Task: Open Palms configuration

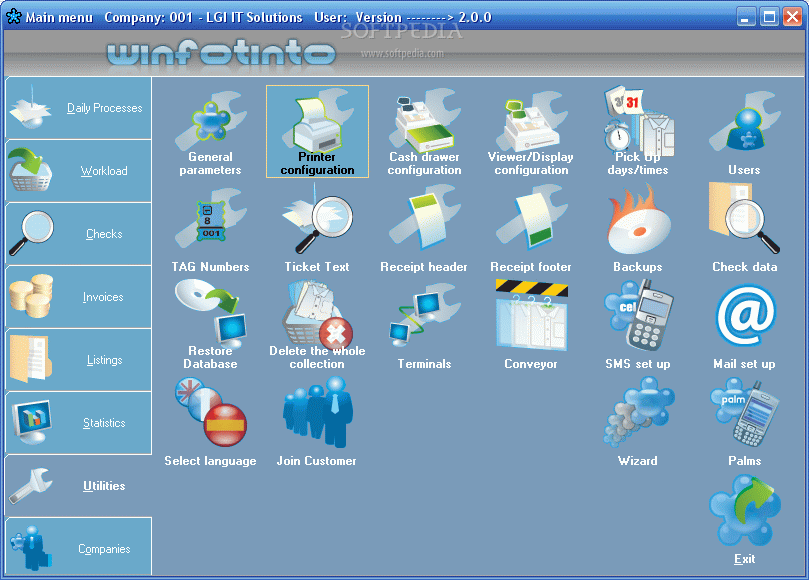Action: click(745, 423)
